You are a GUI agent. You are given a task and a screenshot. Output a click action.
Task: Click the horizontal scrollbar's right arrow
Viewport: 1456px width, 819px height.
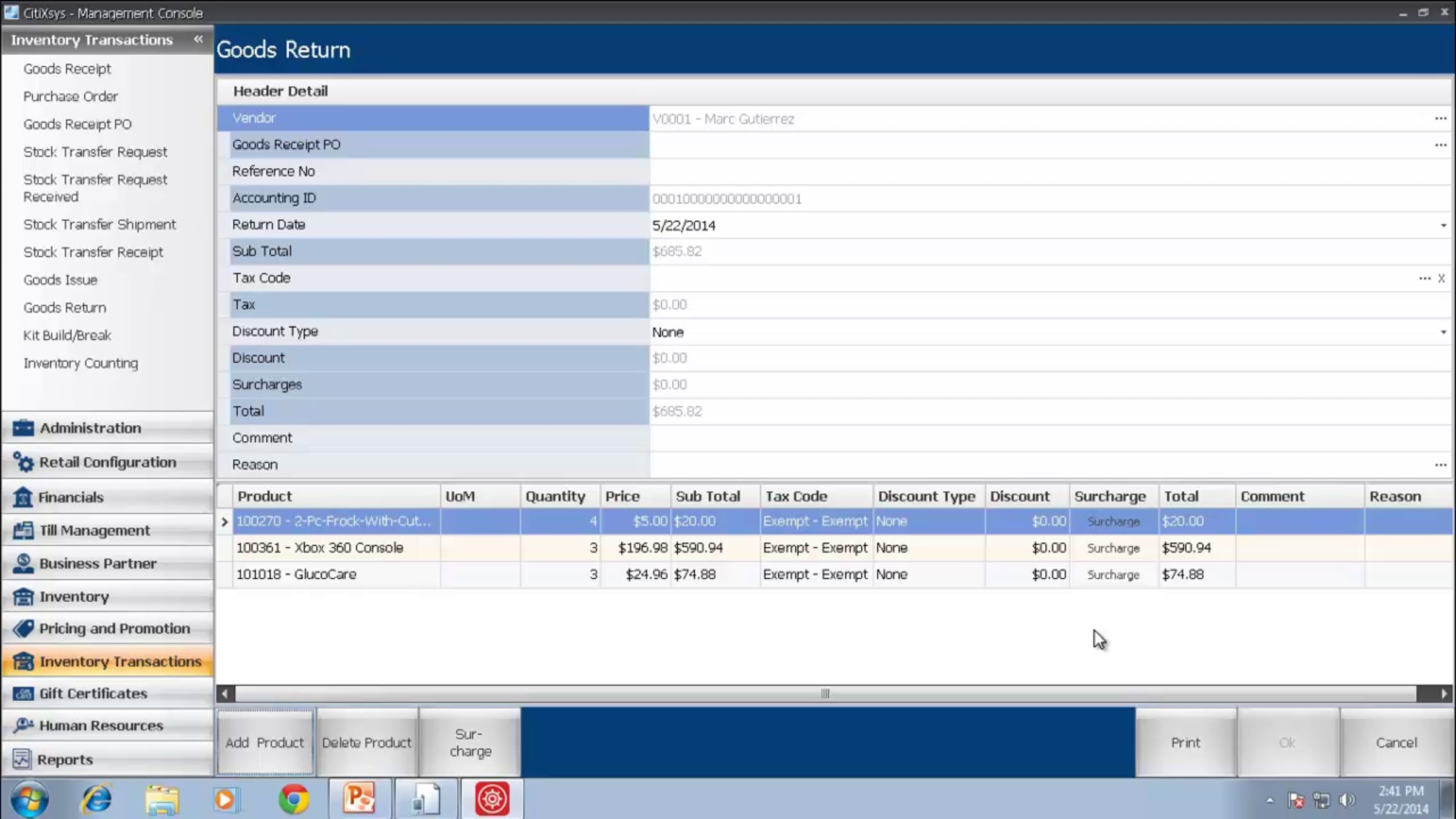click(1444, 693)
